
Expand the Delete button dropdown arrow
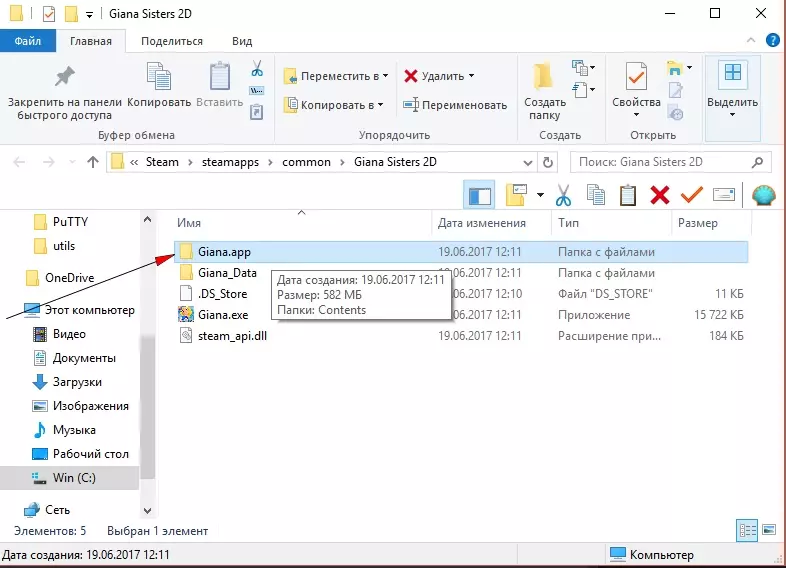471,76
